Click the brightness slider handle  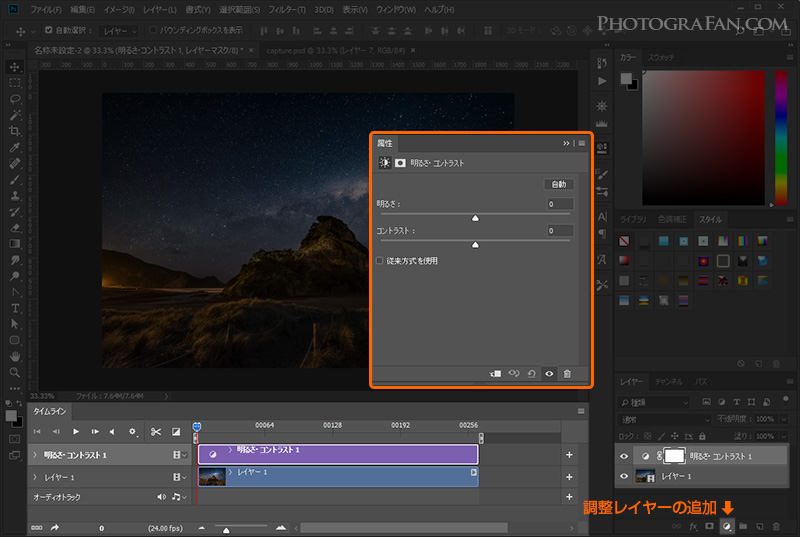coord(475,218)
